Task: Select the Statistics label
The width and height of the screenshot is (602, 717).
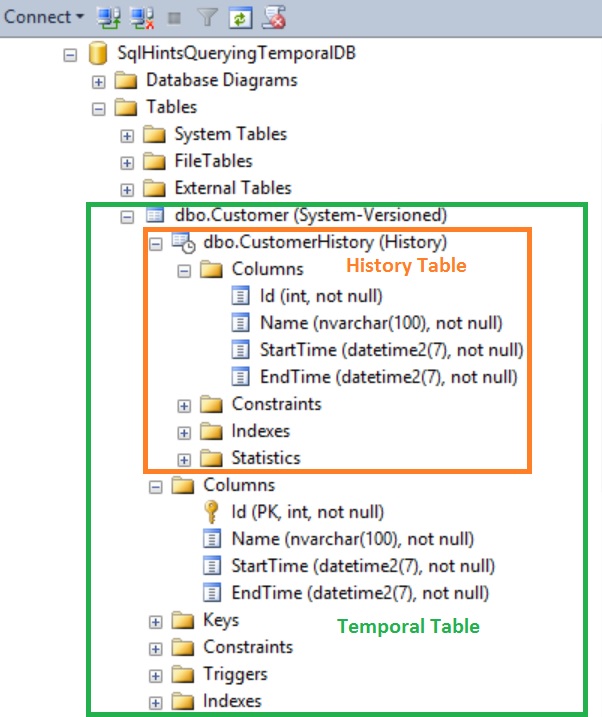Action: pos(266,458)
